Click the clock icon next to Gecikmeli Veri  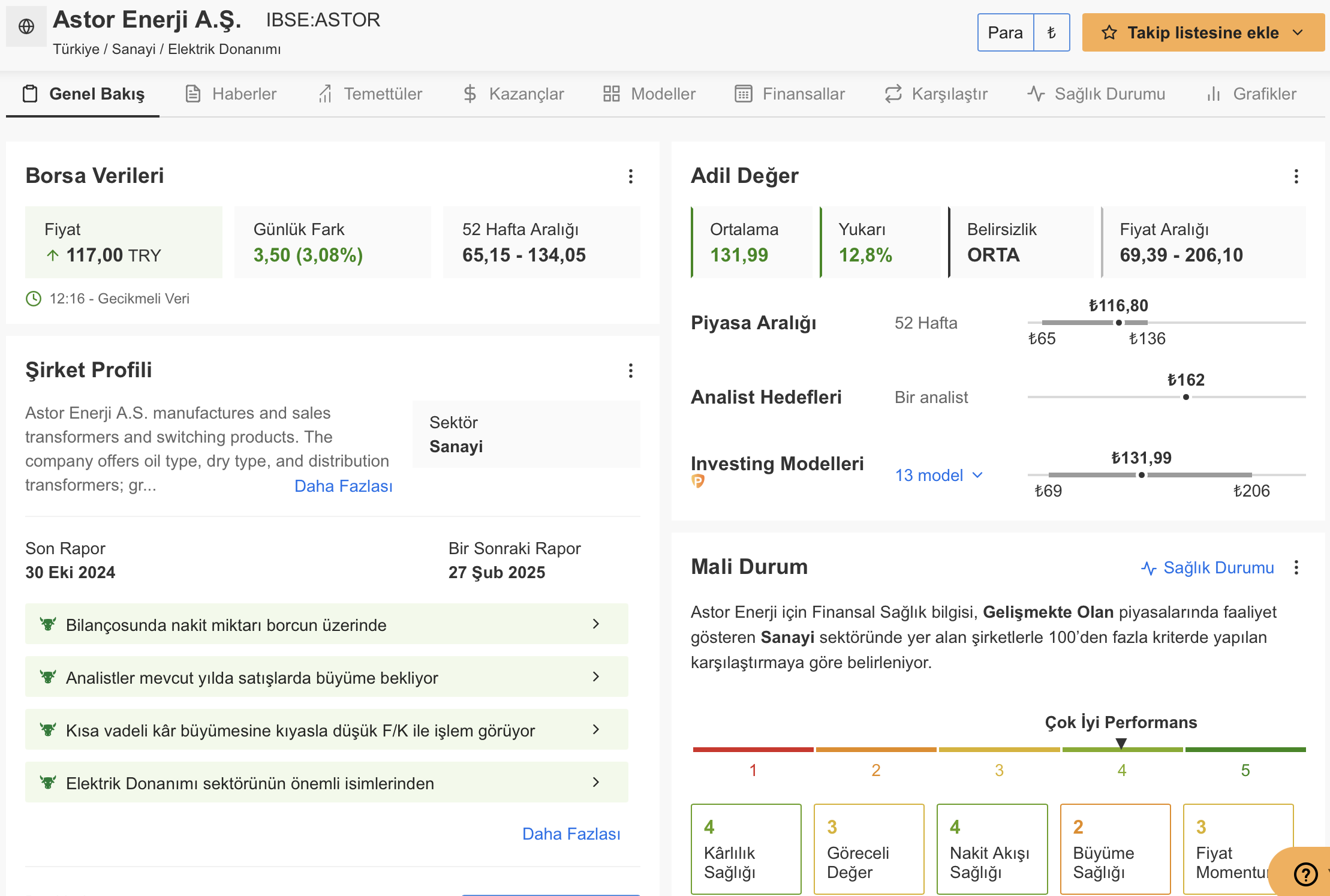34,299
